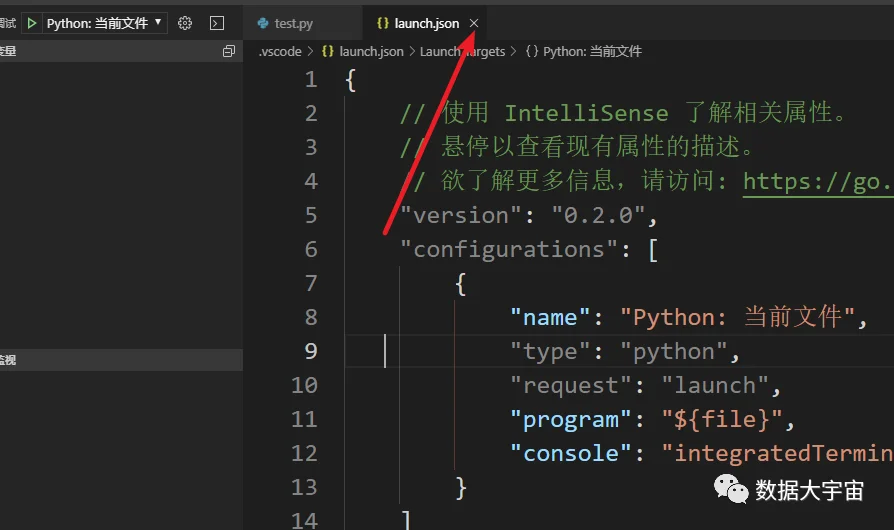Click the "name" key on line 8

550,317
